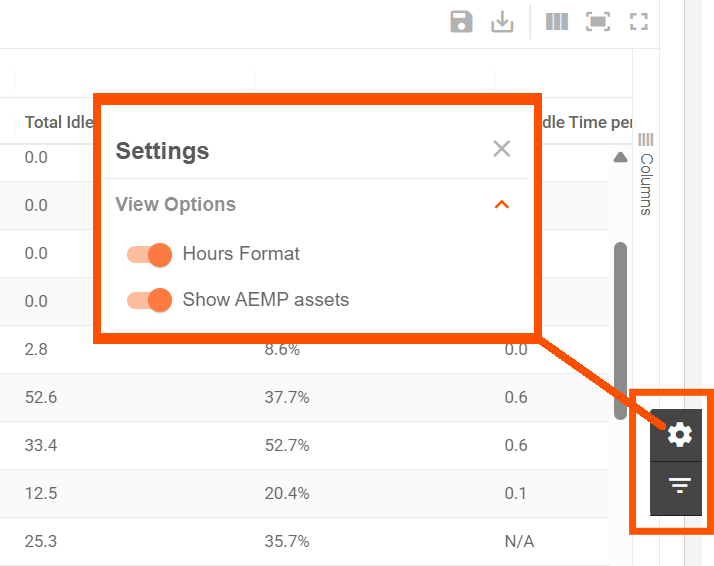Click the N/A cell in last row
Screen dimensions: 714x566
(519, 541)
